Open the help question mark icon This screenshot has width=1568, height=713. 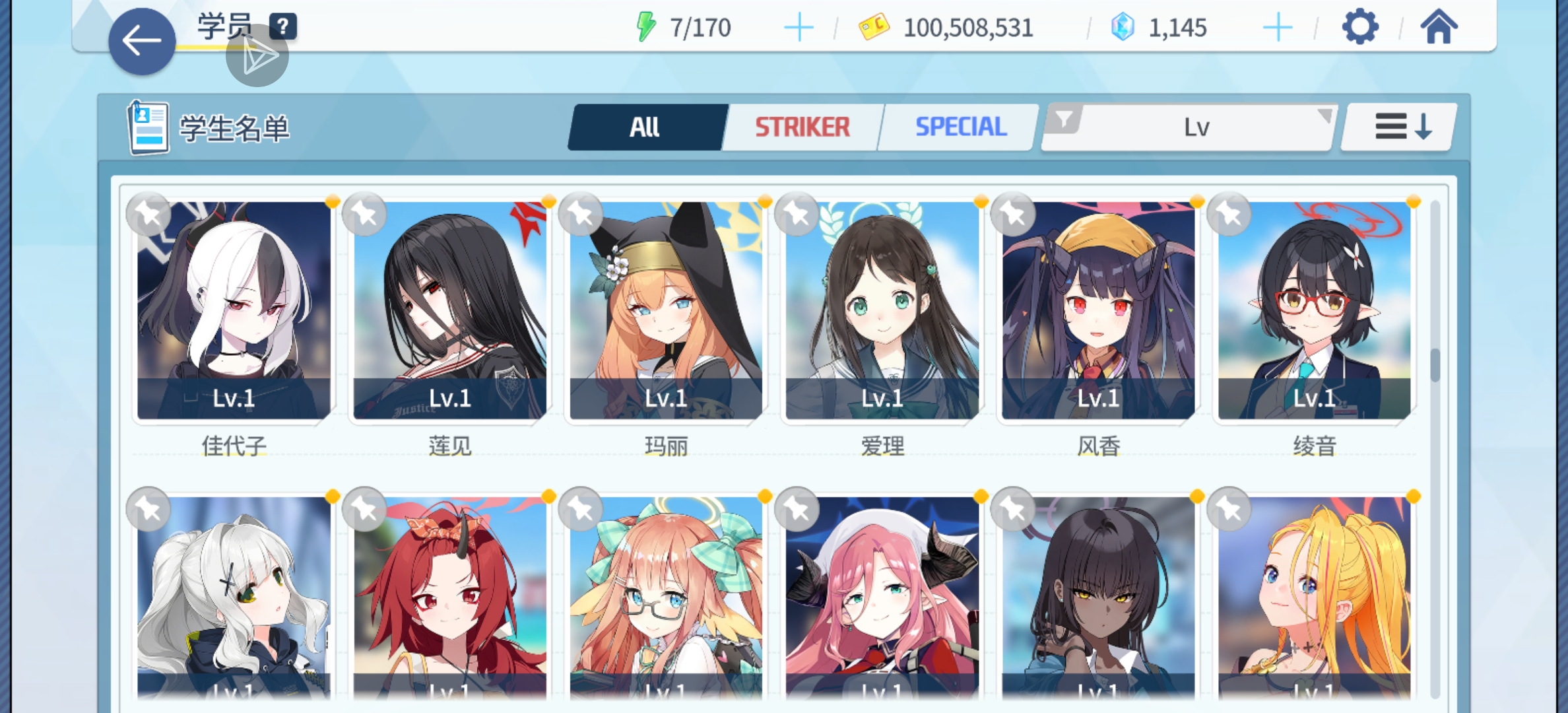282,26
